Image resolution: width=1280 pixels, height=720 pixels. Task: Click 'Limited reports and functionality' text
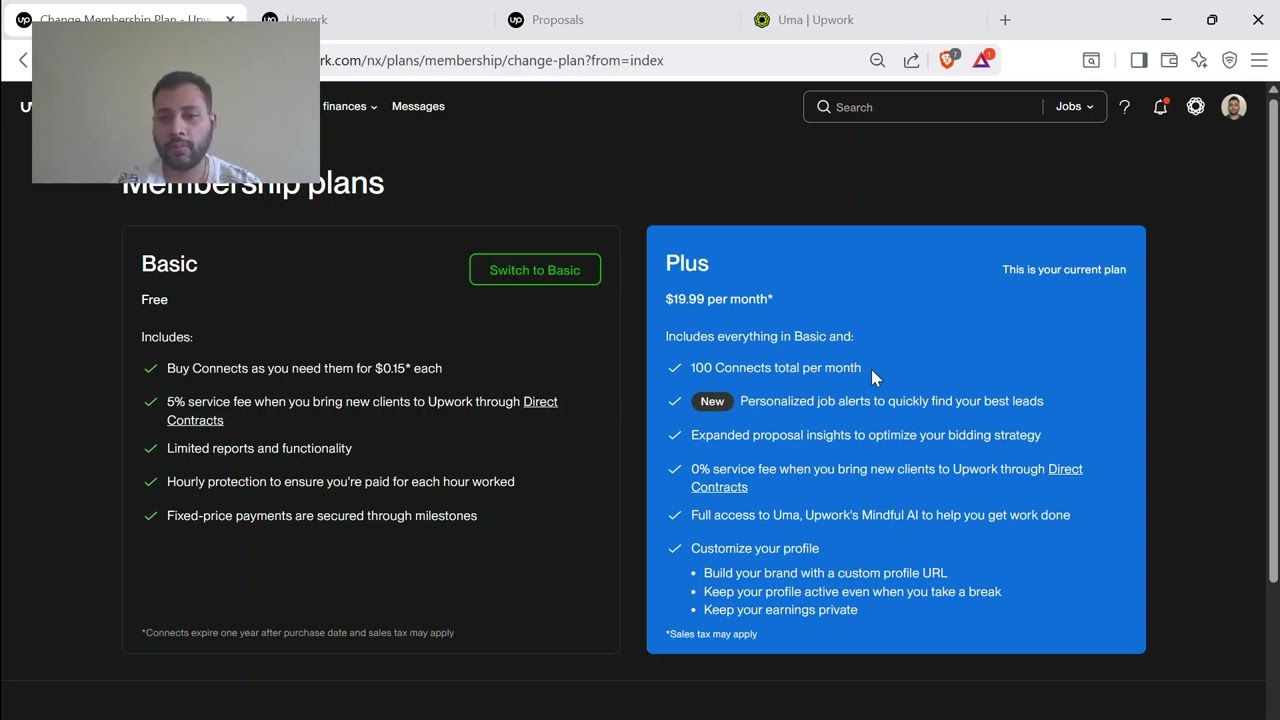click(259, 449)
